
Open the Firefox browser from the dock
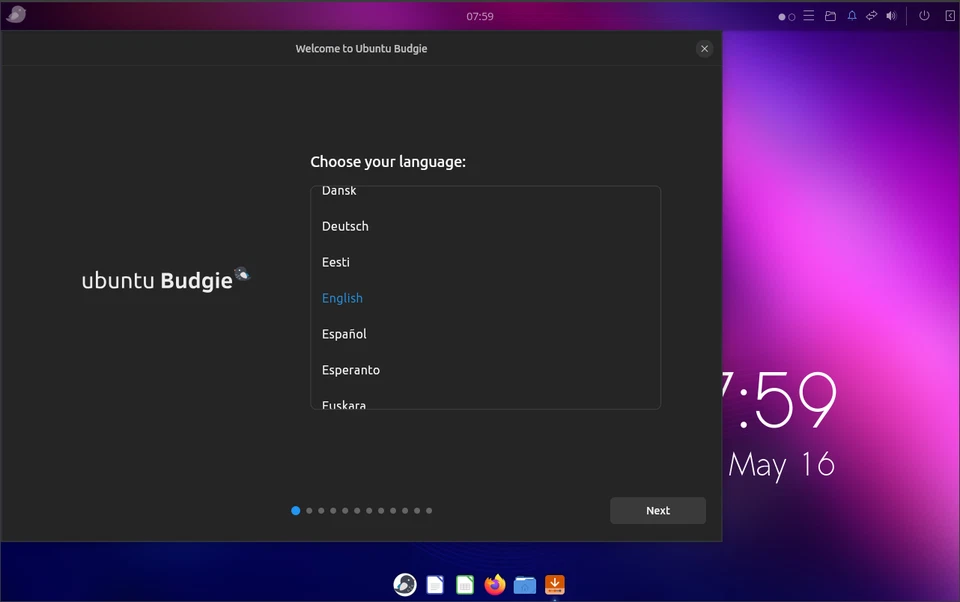(495, 585)
